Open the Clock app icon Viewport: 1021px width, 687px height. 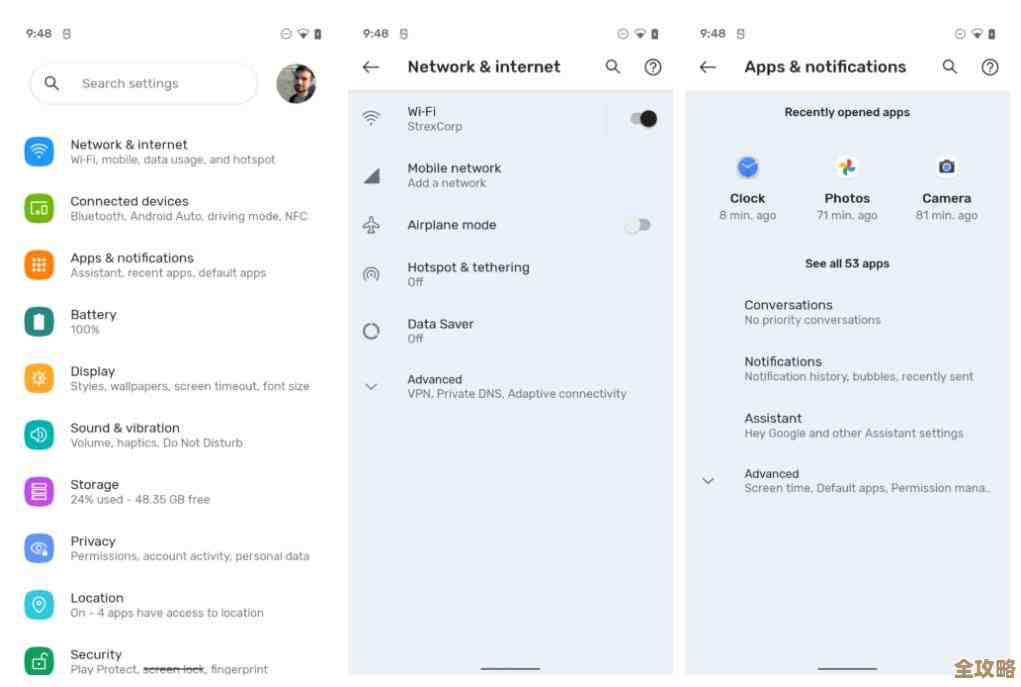(x=747, y=168)
